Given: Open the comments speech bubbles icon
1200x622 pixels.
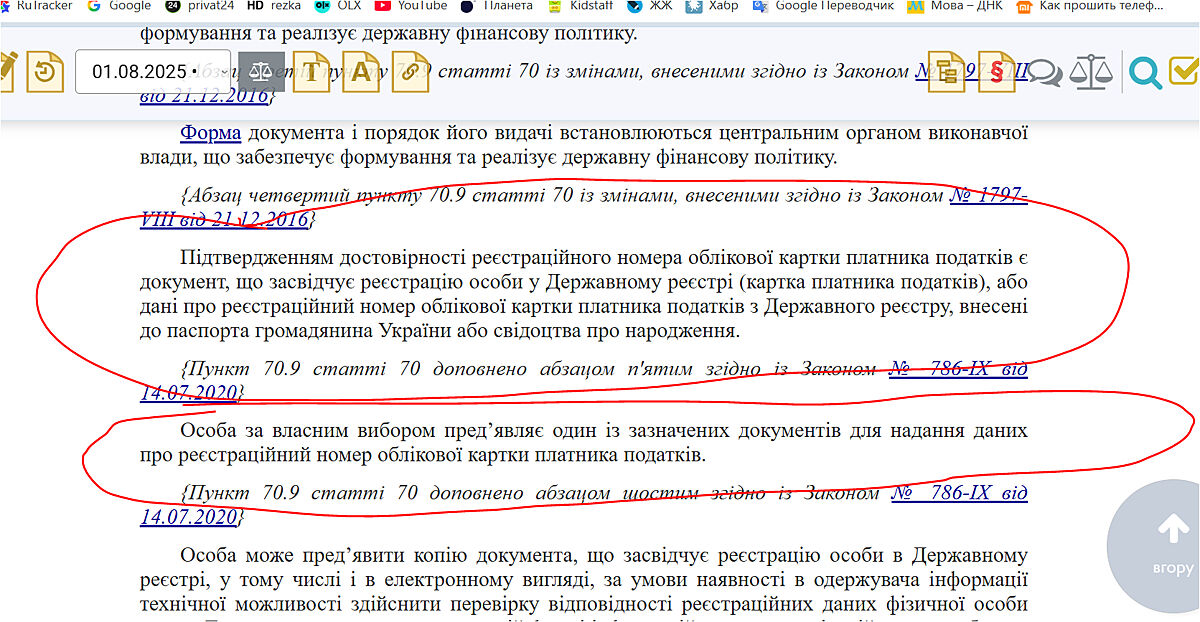Looking at the screenshot, I should tap(1045, 72).
